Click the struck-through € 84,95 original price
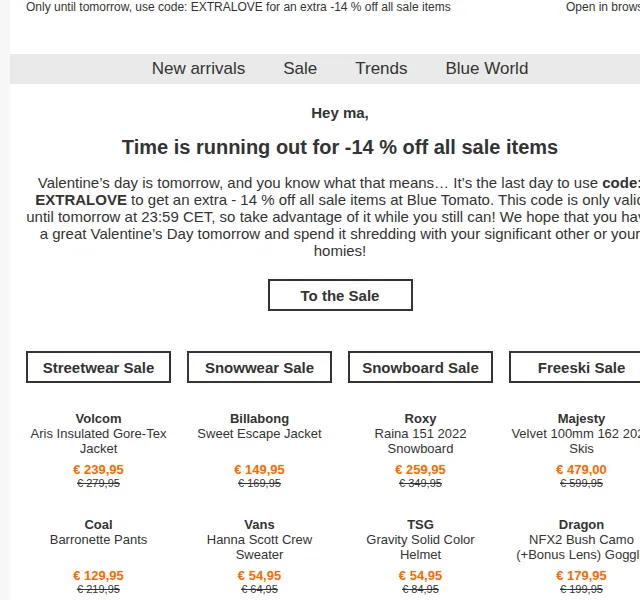The height and width of the screenshot is (600, 640). click(420, 589)
